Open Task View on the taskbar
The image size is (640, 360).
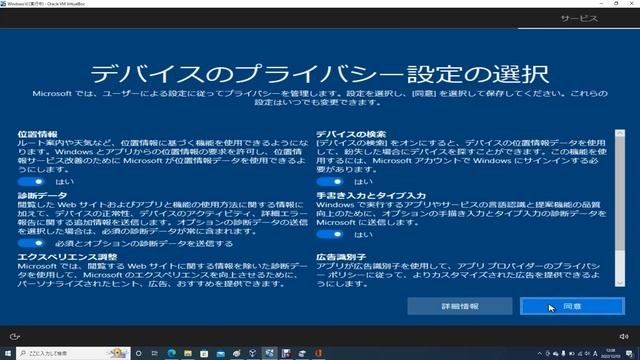(x=155, y=353)
